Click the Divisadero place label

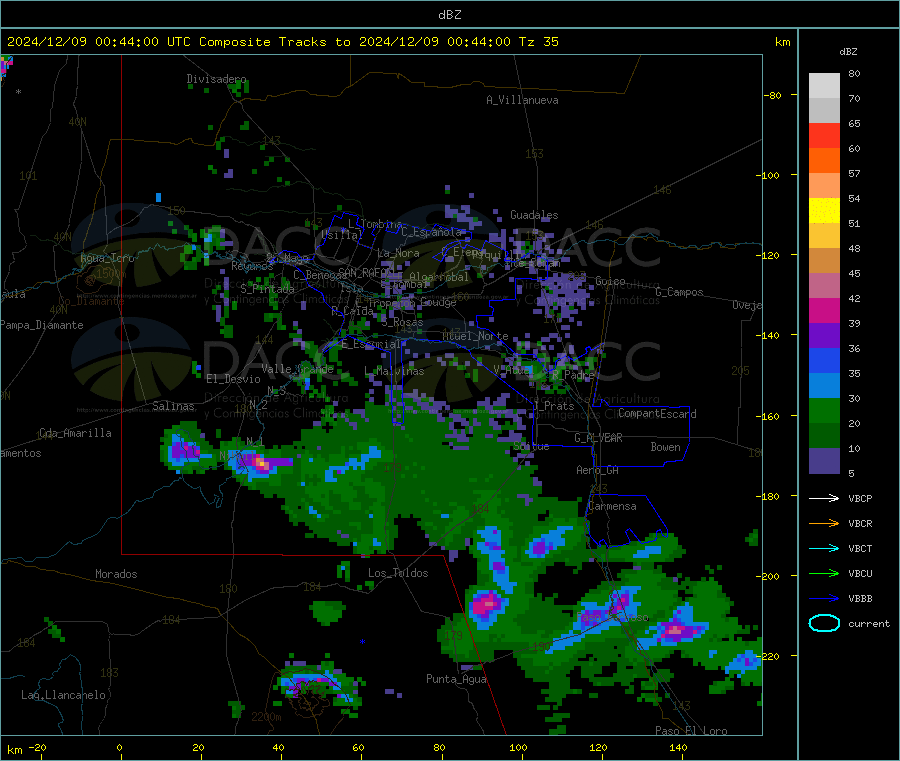point(216,79)
